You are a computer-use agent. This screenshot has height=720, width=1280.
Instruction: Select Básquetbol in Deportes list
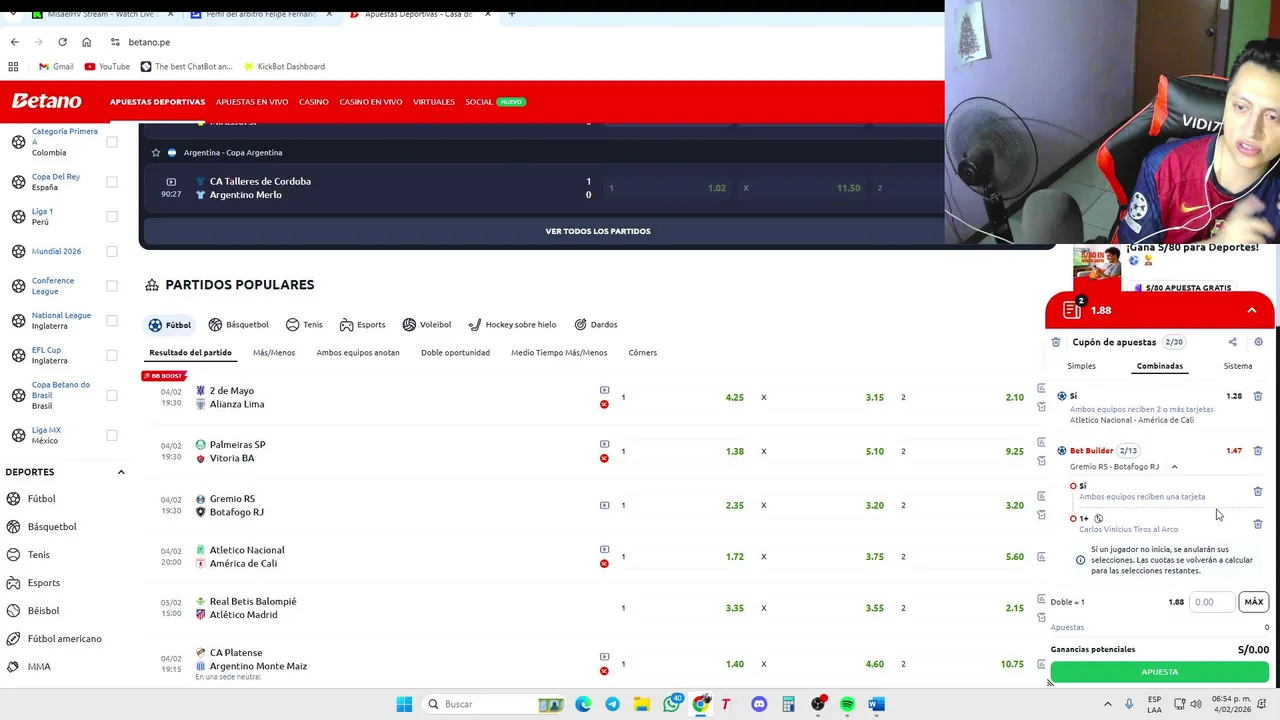pyautogui.click(x=51, y=526)
